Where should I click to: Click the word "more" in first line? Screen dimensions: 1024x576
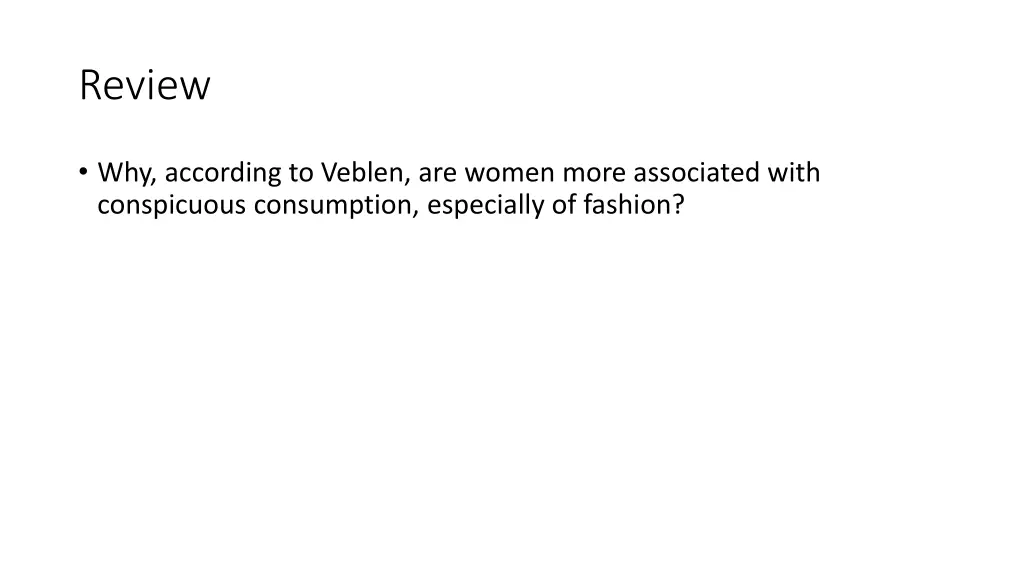tap(593, 173)
